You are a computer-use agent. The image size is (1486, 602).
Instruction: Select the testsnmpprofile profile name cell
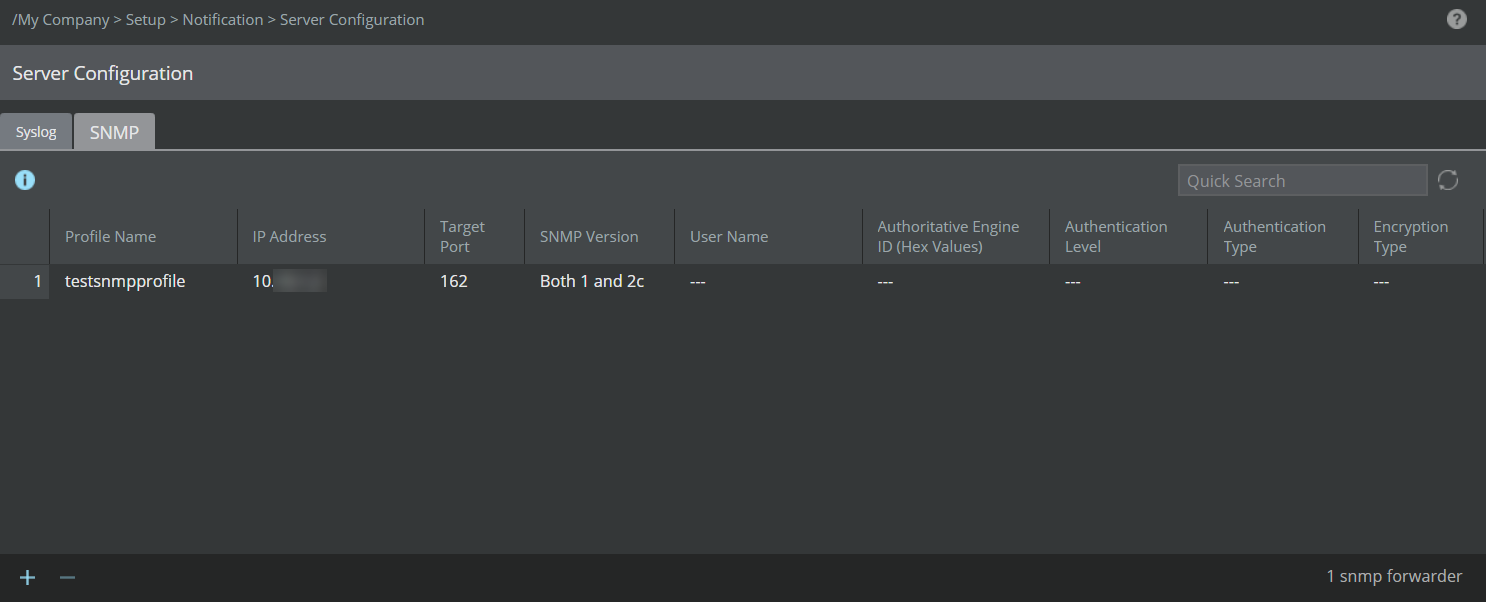point(143,282)
